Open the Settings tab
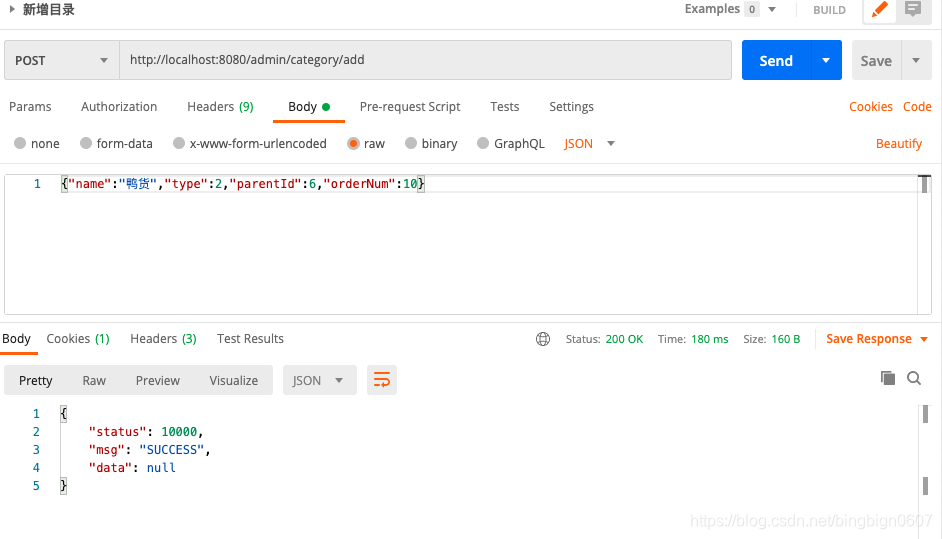The width and height of the screenshot is (942, 539). (571, 107)
